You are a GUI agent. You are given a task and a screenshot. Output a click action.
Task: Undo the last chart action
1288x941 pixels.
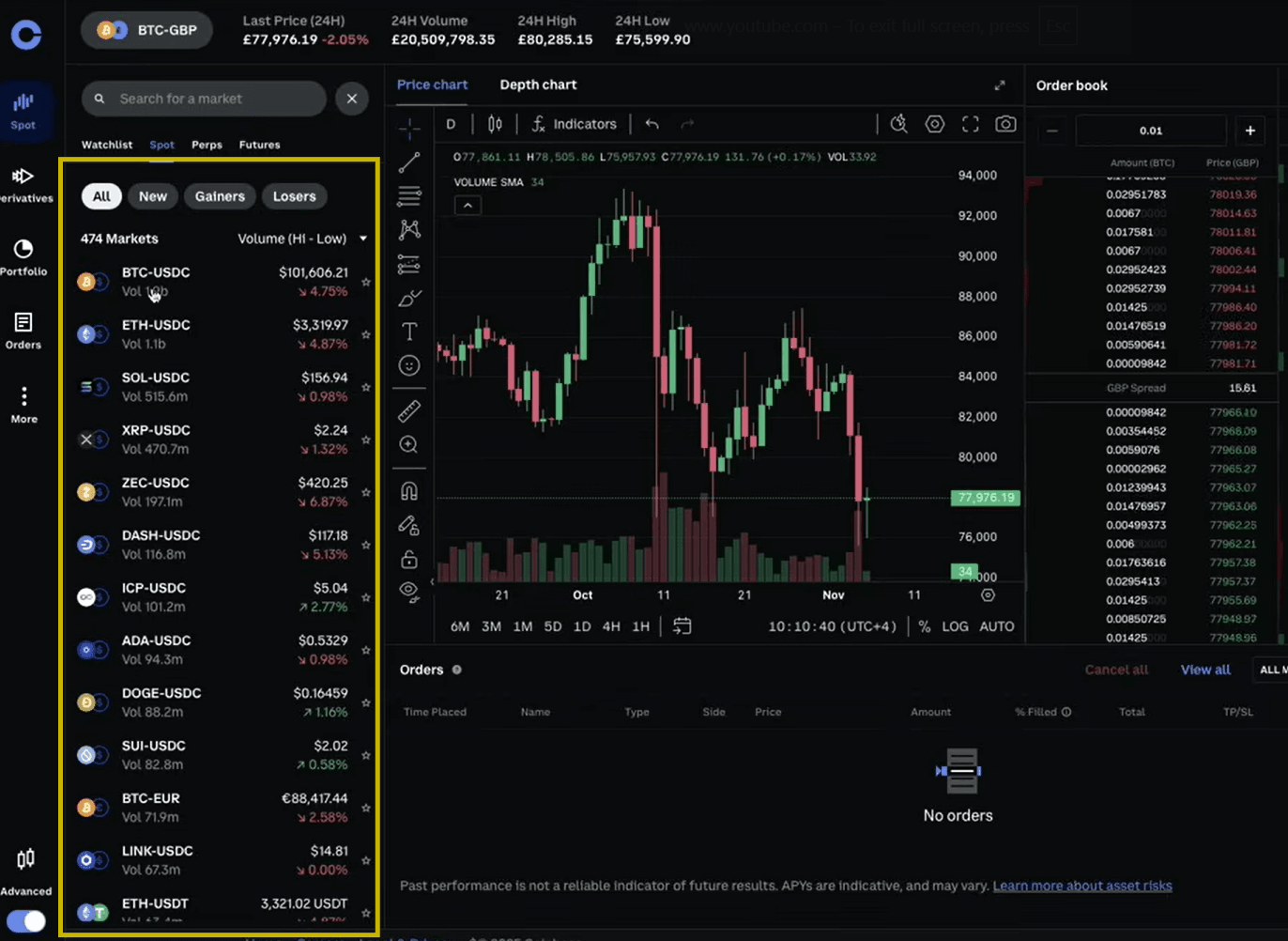pos(652,124)
